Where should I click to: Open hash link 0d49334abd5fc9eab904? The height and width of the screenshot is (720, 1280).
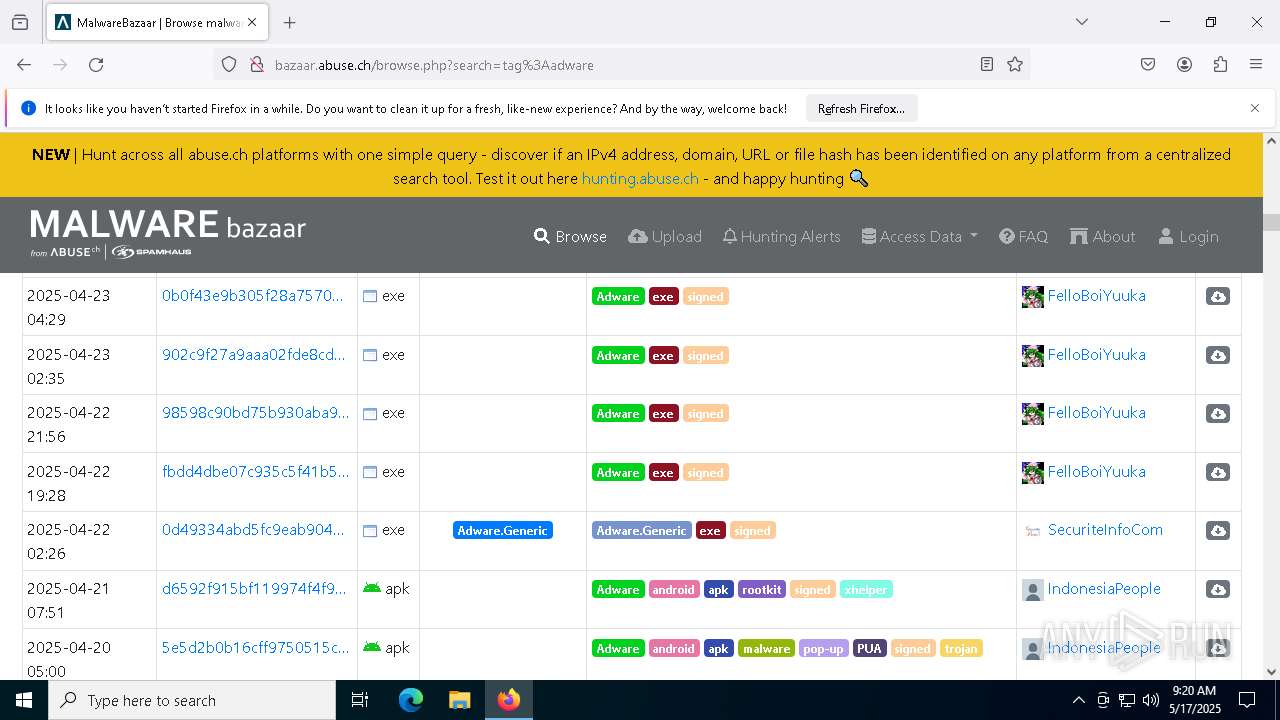pyautogui.click(x=253, y=530)
